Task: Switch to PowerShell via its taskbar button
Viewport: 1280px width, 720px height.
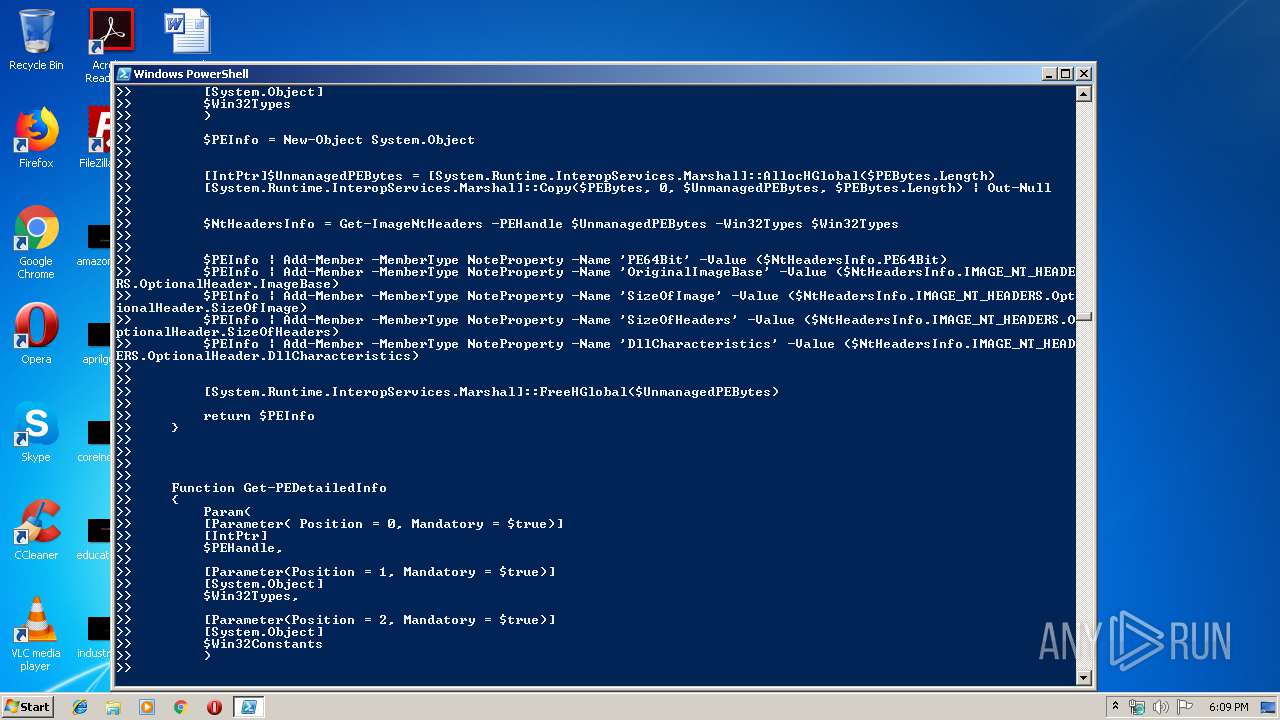Action: point(249,707)
